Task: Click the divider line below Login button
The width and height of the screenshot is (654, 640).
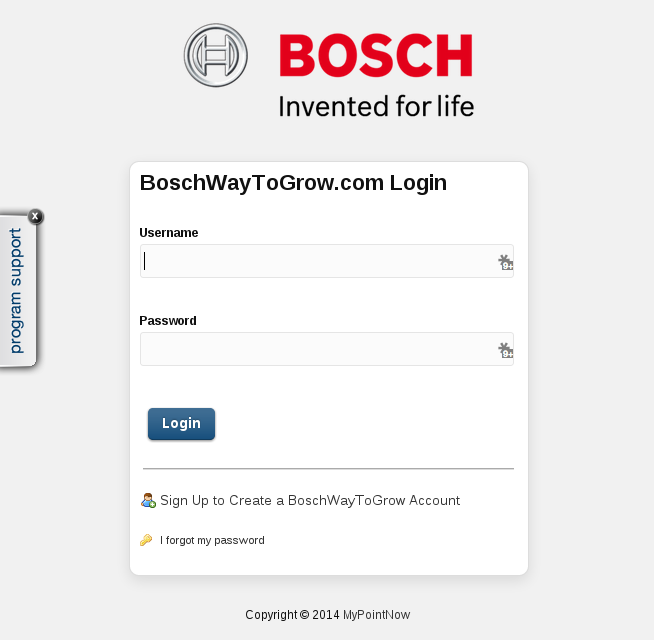Action: click(x=328, y=469)
